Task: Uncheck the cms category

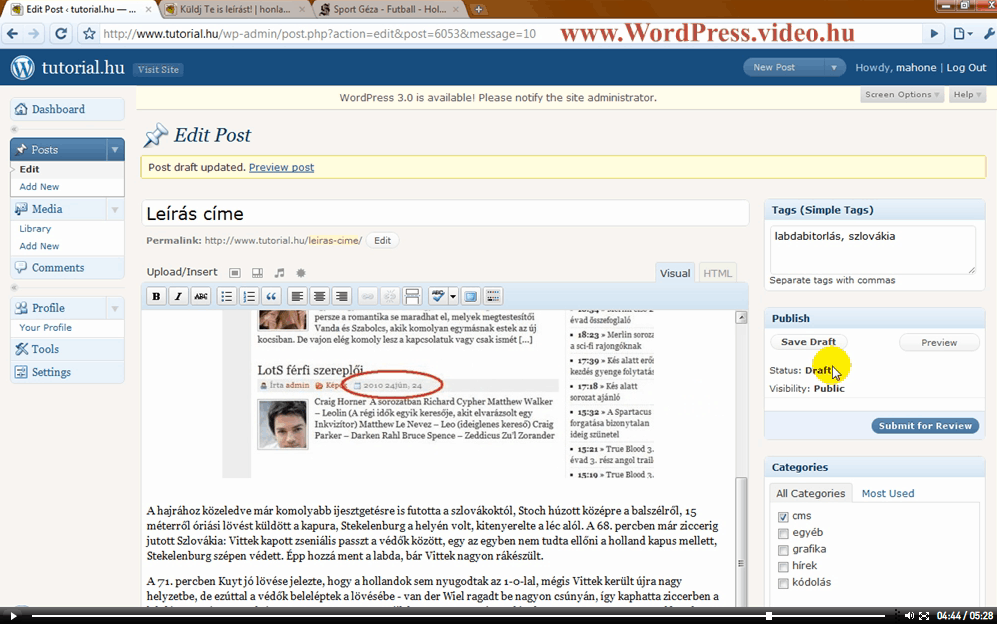Action: [783, 517]
